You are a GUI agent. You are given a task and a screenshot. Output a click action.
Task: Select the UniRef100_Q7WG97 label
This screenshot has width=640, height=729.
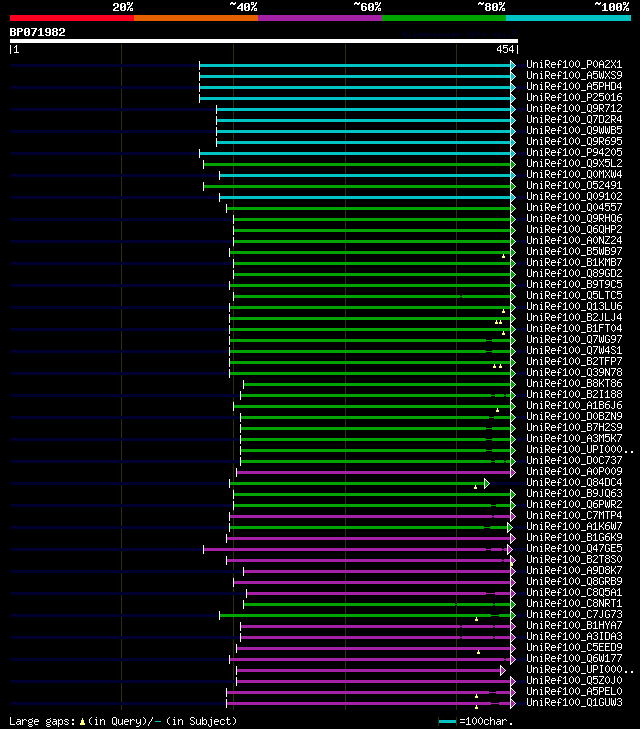pyautogui.click(x=574, y=339)
